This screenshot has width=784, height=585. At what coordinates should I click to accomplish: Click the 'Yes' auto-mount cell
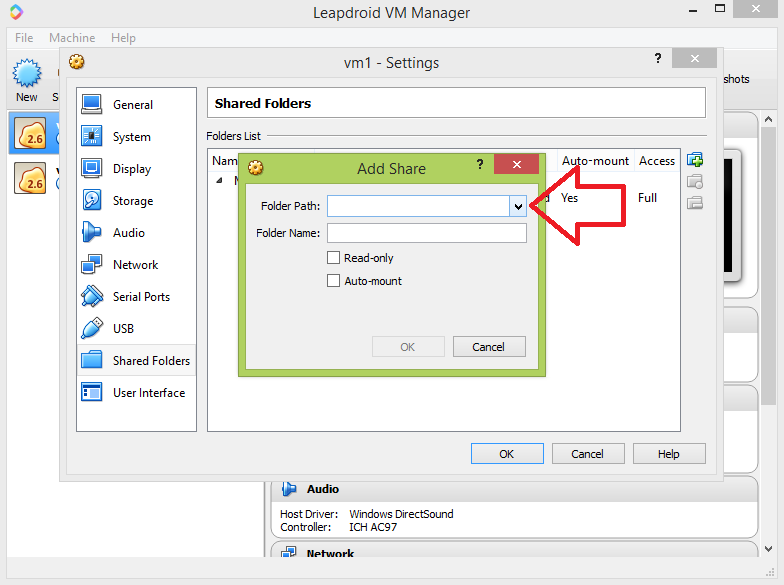click(x=569, y=198)
